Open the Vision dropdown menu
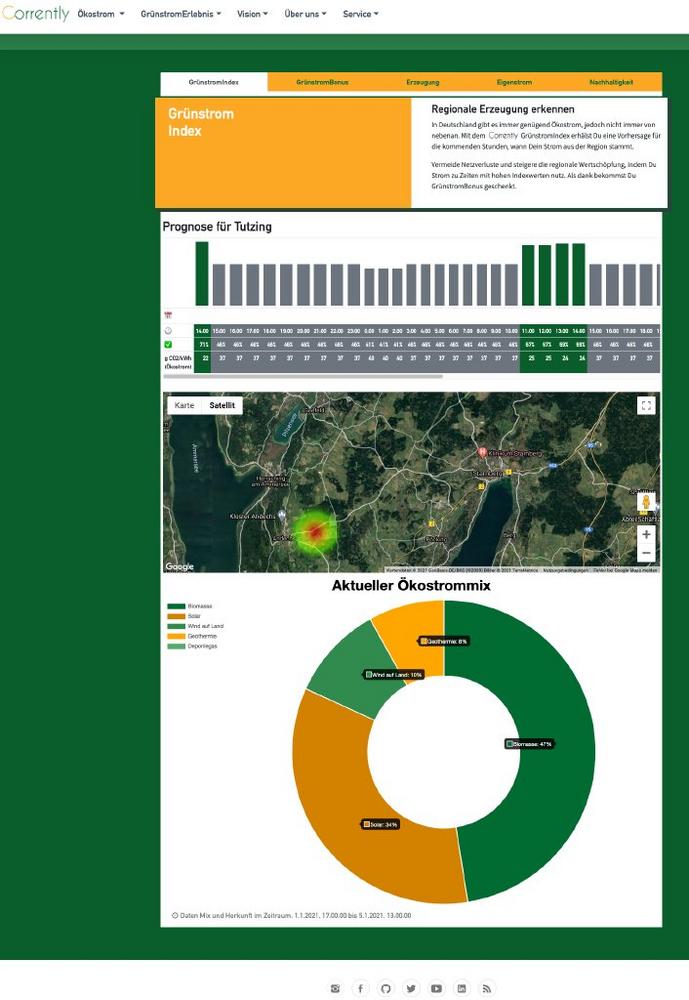 click(252, 13)
